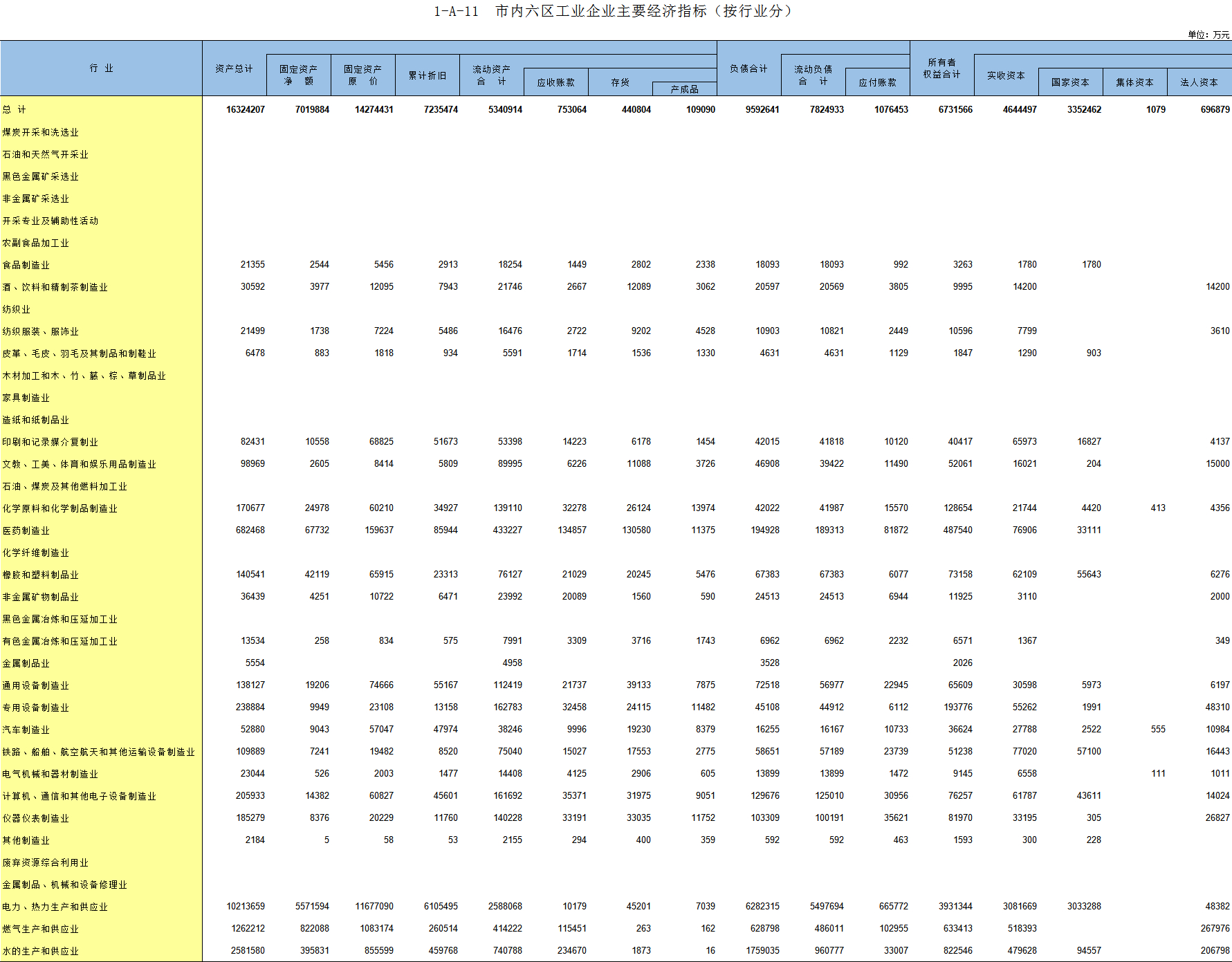The image size is (1232, 962).
Task: Click the 电气机械和器材制造业 row label
Action: coord(50,774)
